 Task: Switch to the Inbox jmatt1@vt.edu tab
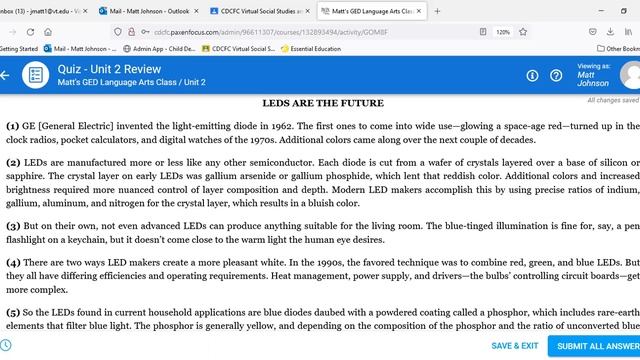coord(40,11)
